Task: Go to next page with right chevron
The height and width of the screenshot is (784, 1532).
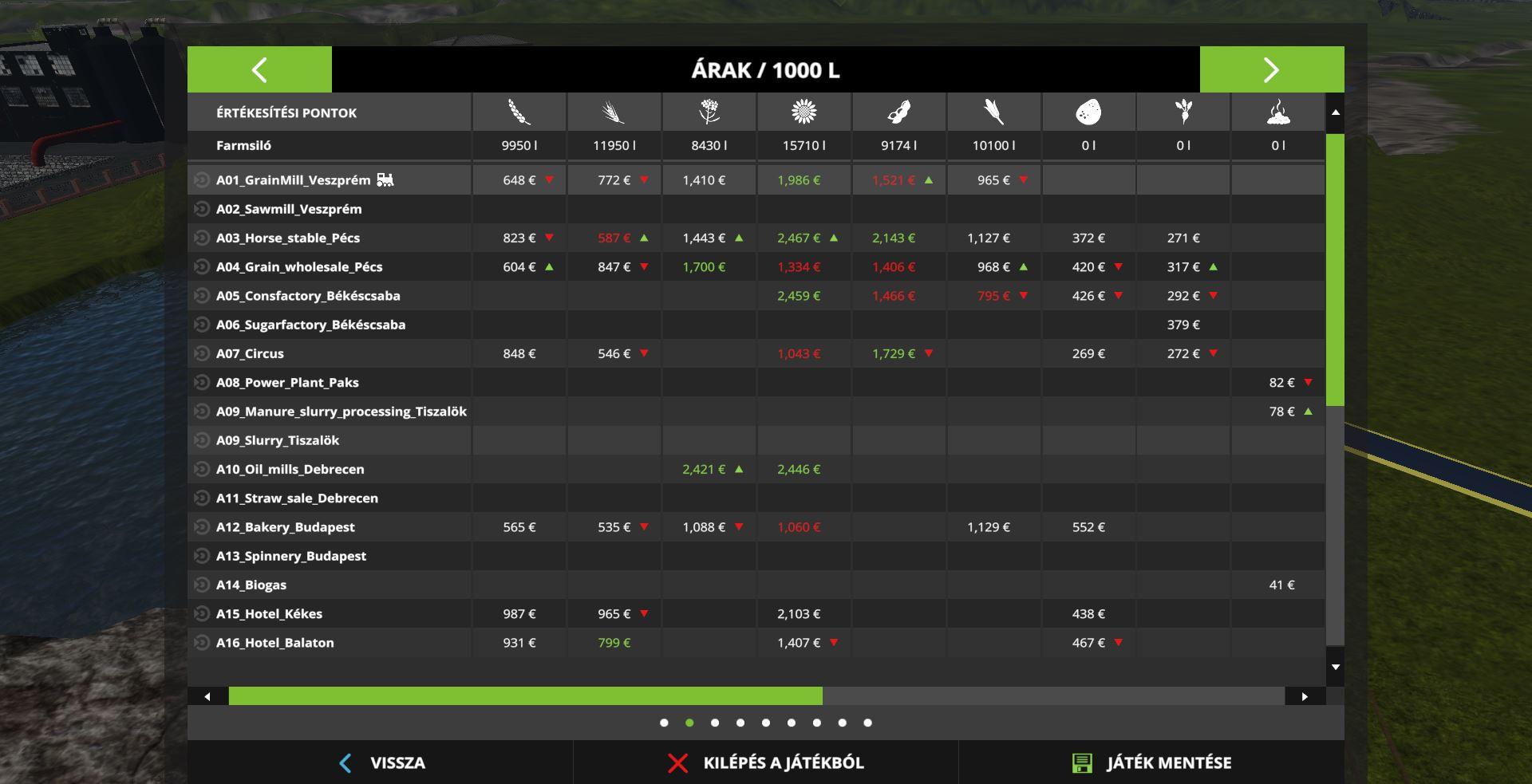Action: tap(1271, 70)
